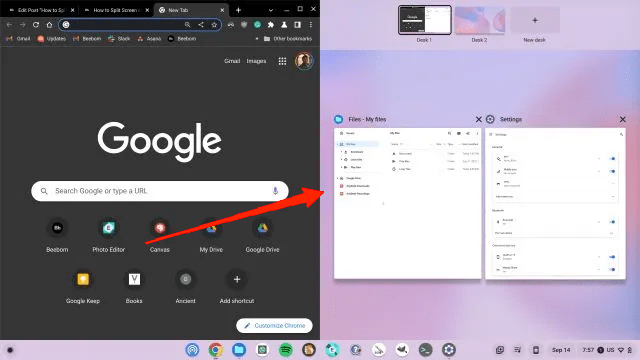Switch to the Desk 2 thumbnail
640x360 pixels.
tap(480, 20)
